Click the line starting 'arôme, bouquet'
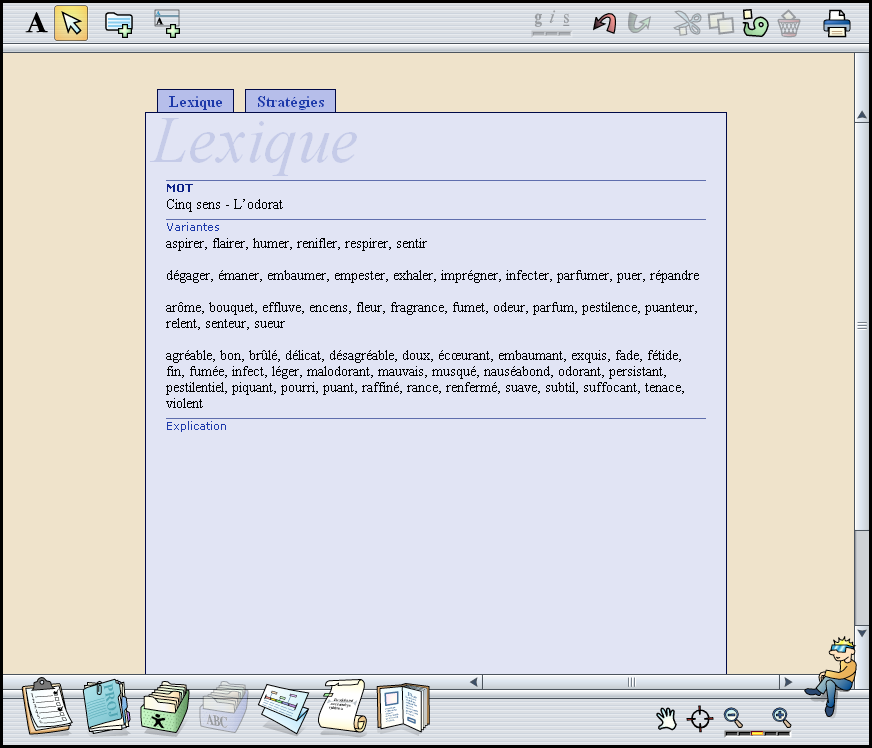 tap(432, 308)
